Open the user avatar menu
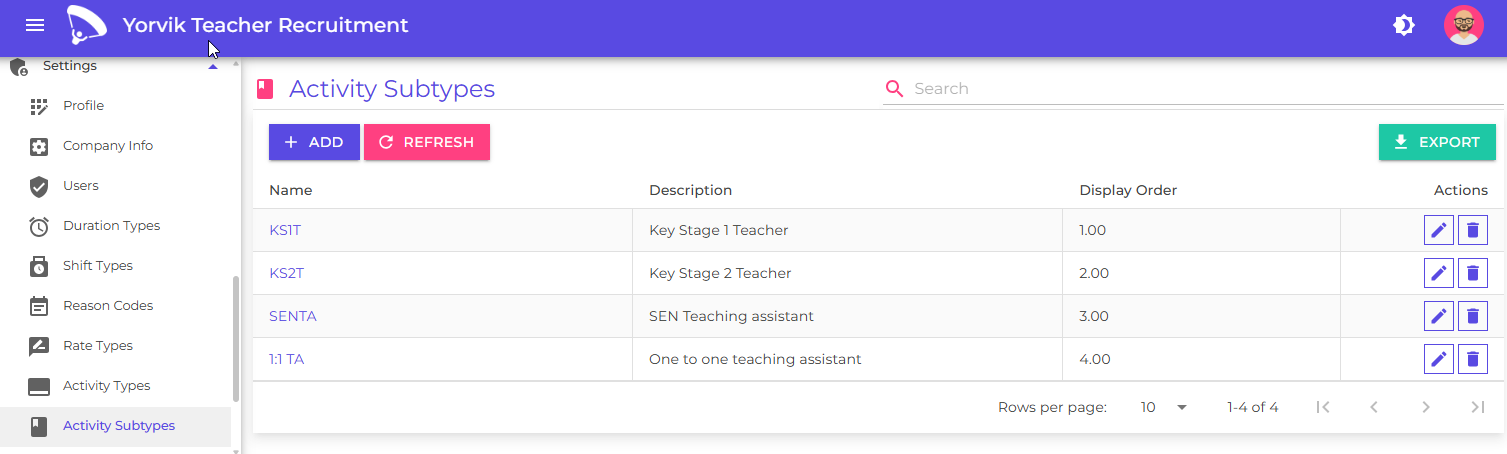 tap(1464, 26)
